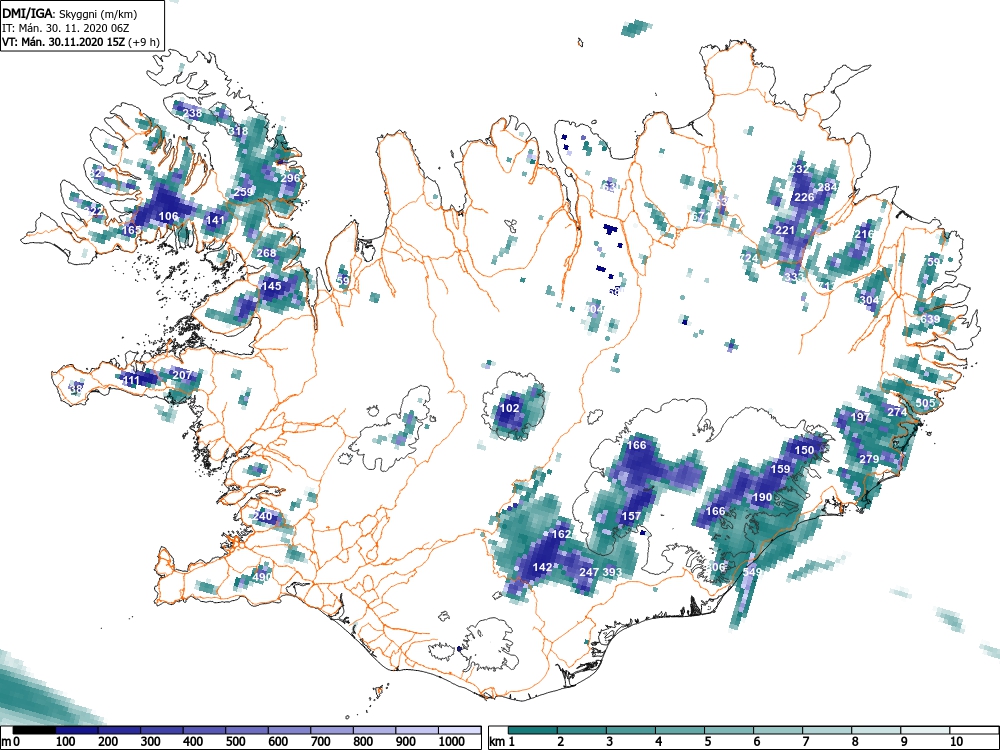1000x750 pixels.
Task: Click the 157 value label
Action: click(x=631, y=516)
